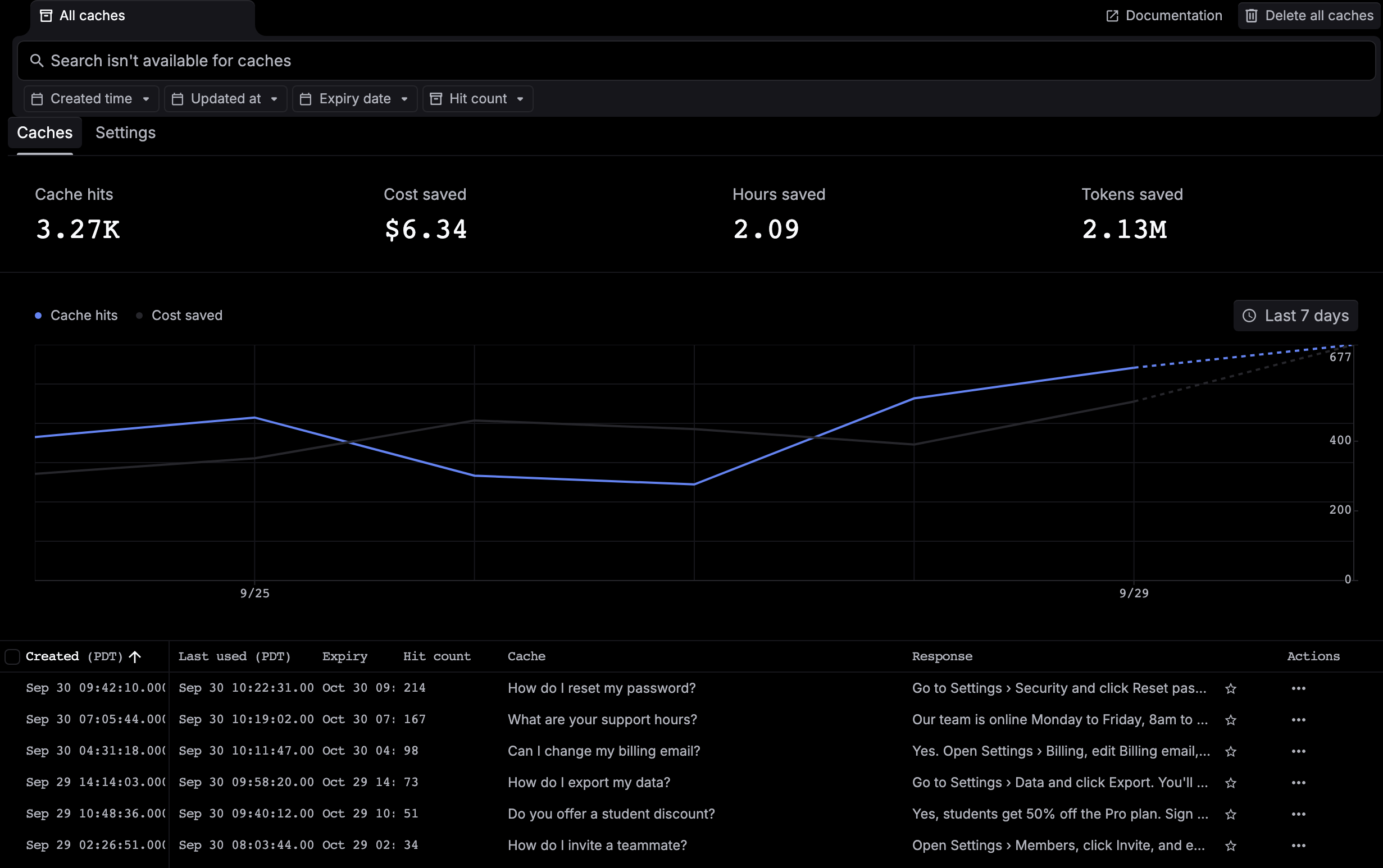Open response 'Yes, students get 50% off the Pro plan'
Image resolution: width=1383 pixels, height=868 pixels.
(x=1060, y=814)
